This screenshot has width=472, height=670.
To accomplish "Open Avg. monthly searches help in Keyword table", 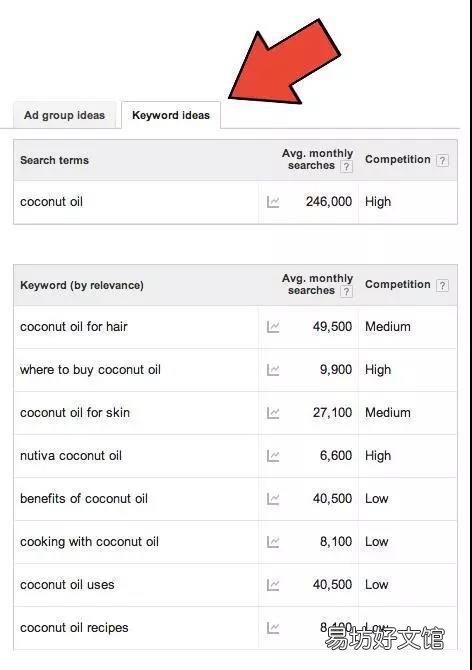I will point(346,291).
